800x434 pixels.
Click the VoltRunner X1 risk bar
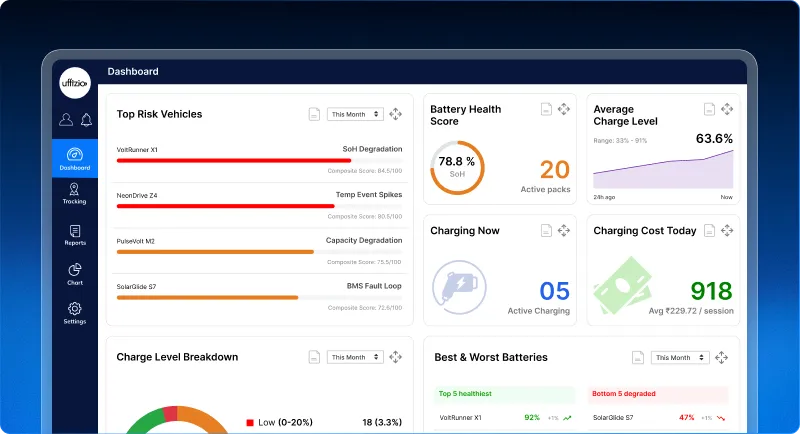[259, 161]
